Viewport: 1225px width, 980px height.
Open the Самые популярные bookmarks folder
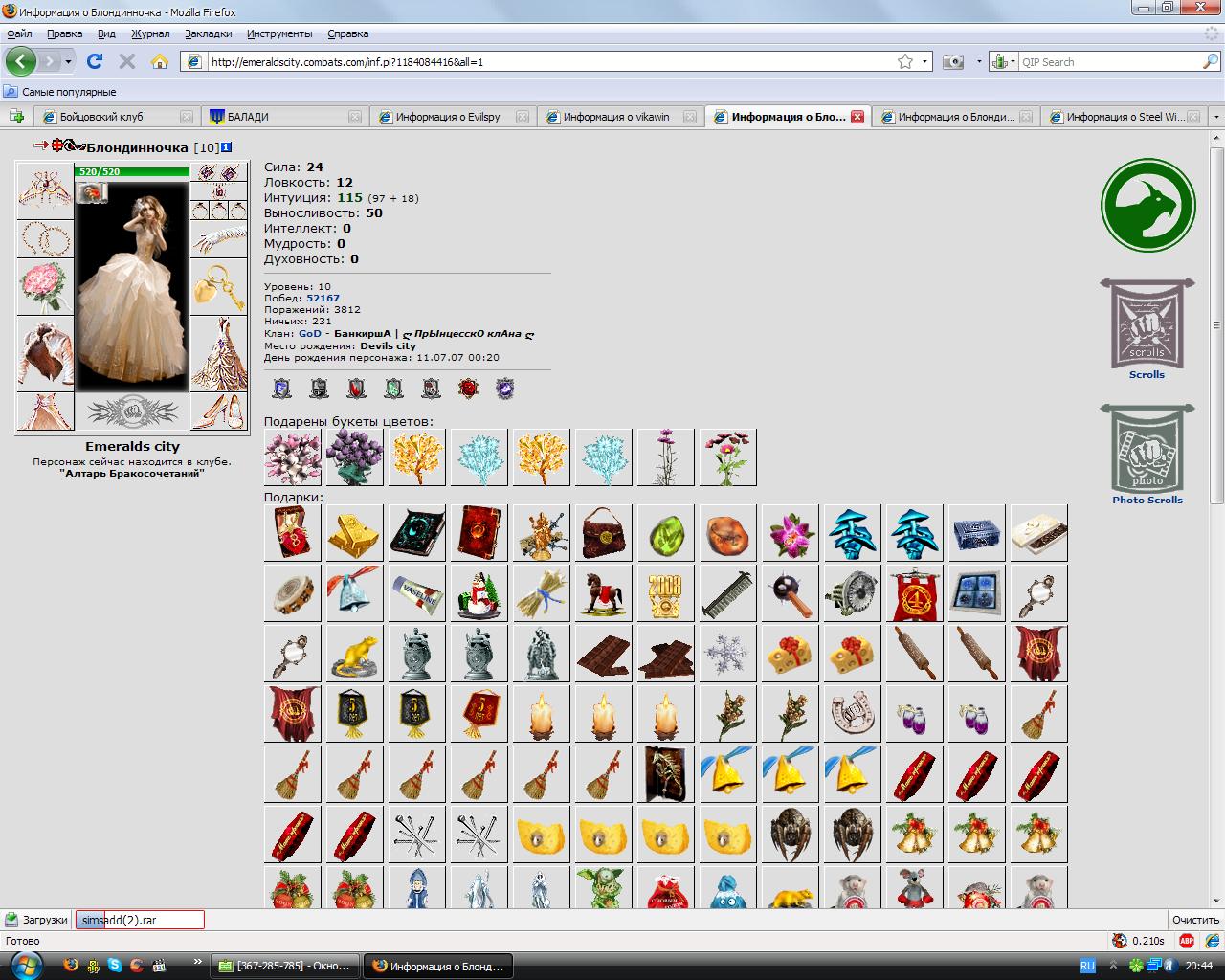(x=59, y=92)
